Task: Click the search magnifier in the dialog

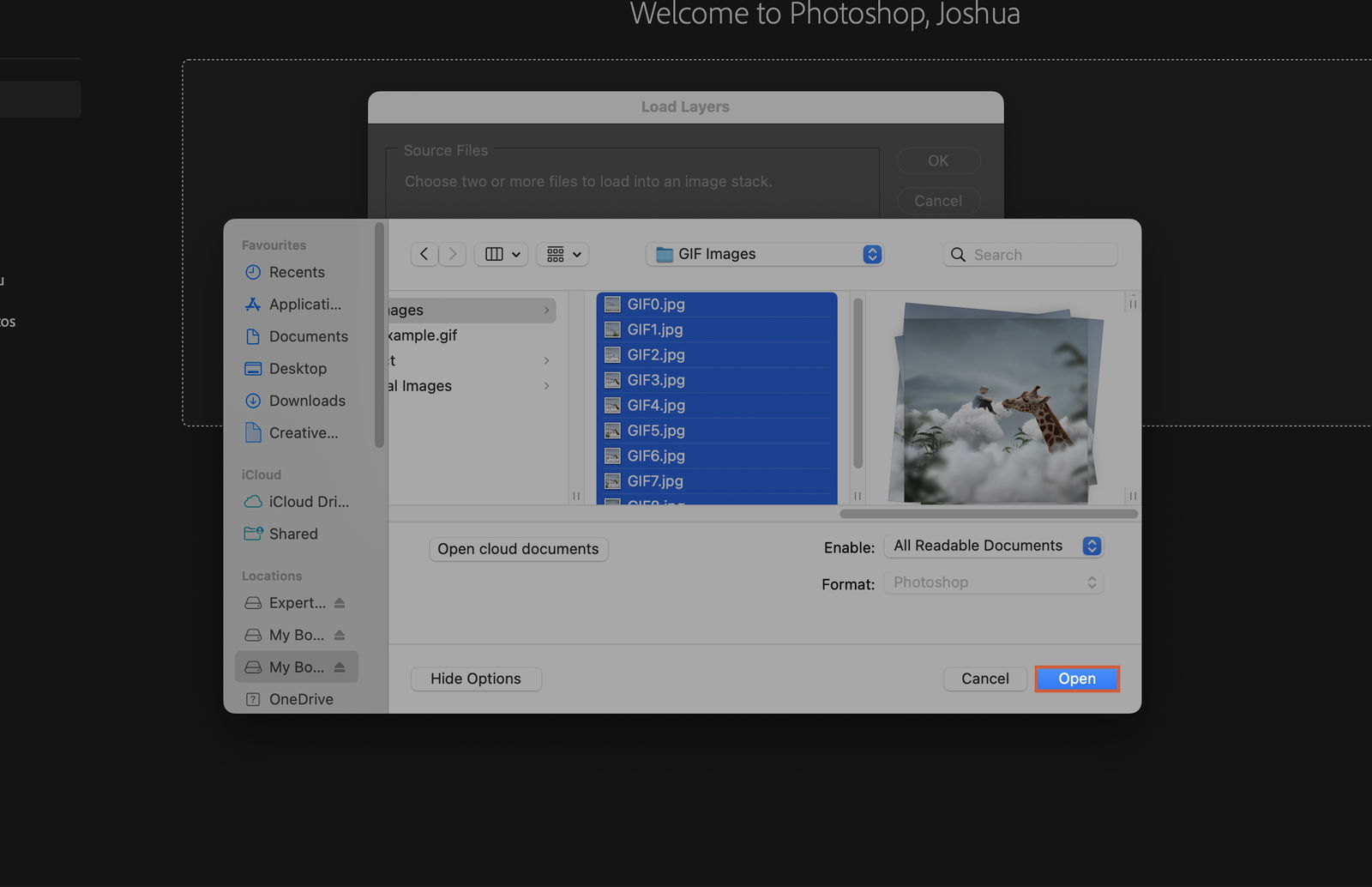Action: (x=958, y=255)
